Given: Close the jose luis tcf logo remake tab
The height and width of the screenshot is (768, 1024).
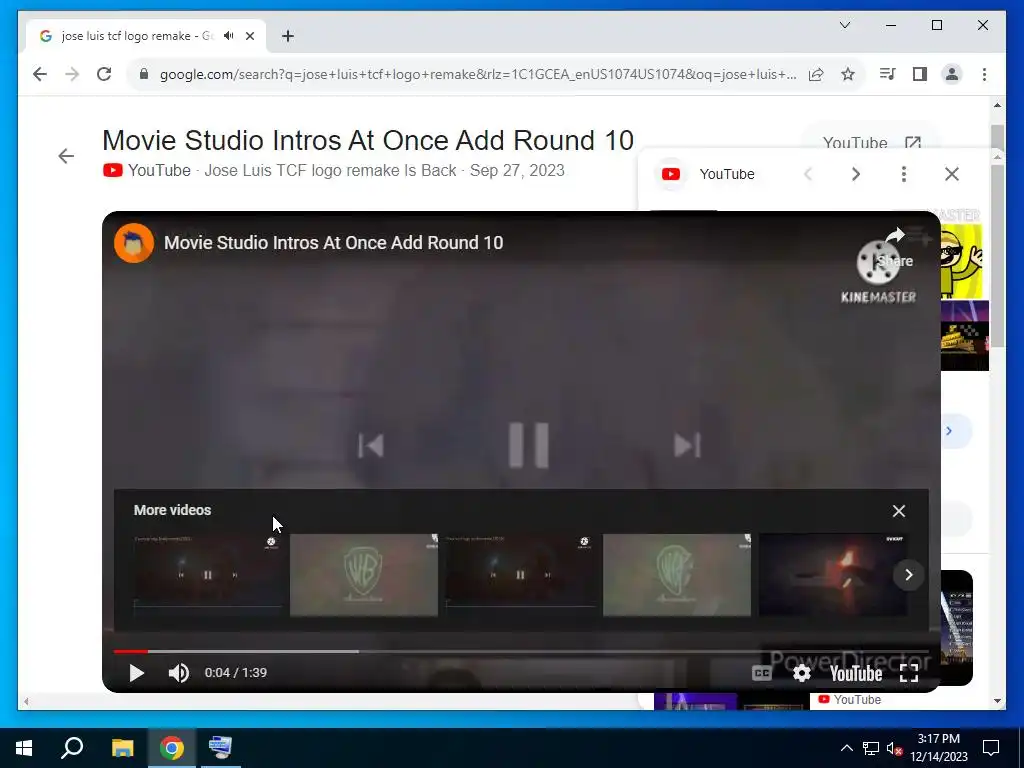Looking at the screenshot, I should [x=250, y=36].
